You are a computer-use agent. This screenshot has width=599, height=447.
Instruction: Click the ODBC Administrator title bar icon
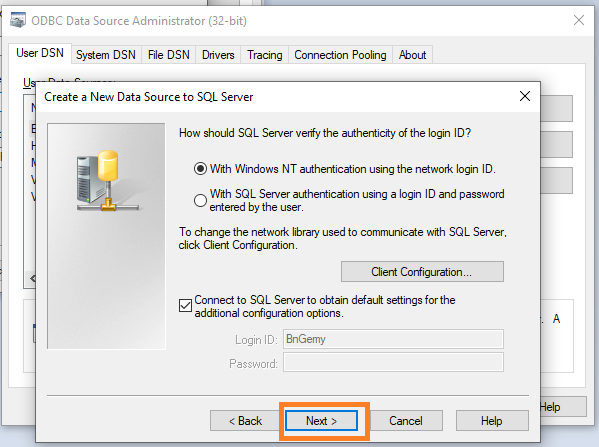coord(18,20)
